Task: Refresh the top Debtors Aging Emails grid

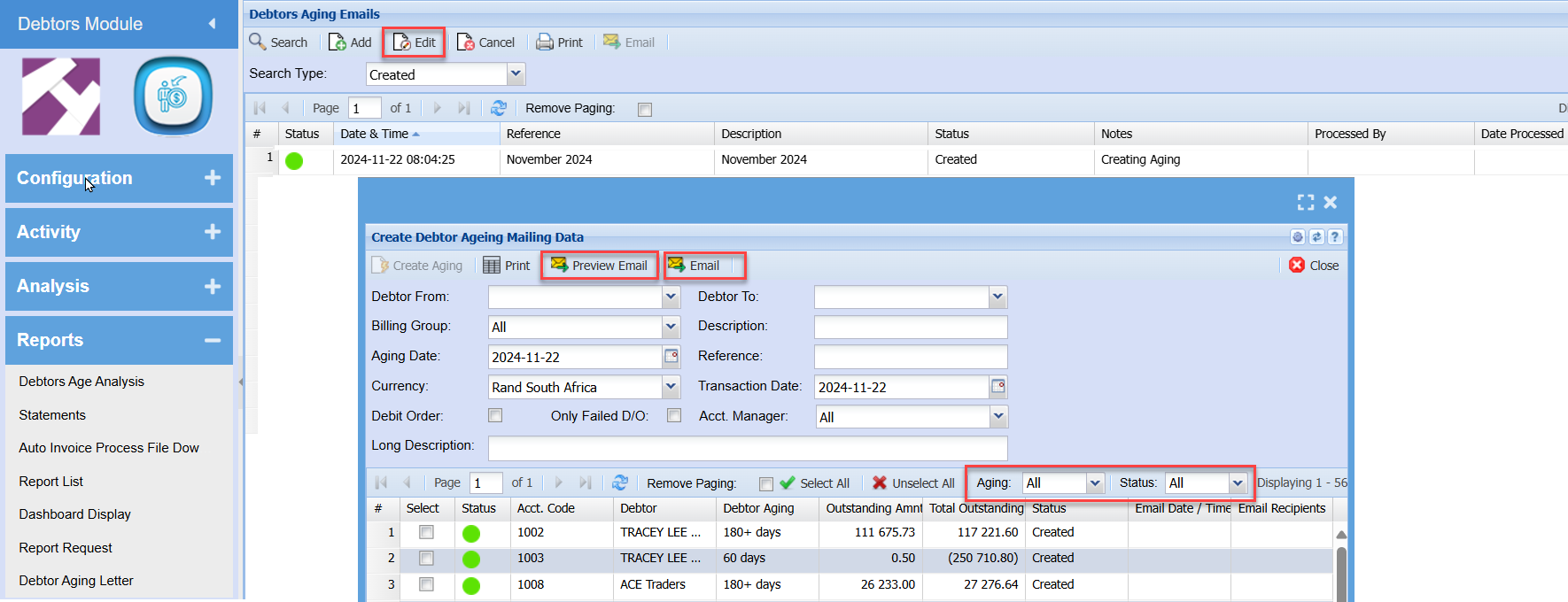Action: [499, 108]
